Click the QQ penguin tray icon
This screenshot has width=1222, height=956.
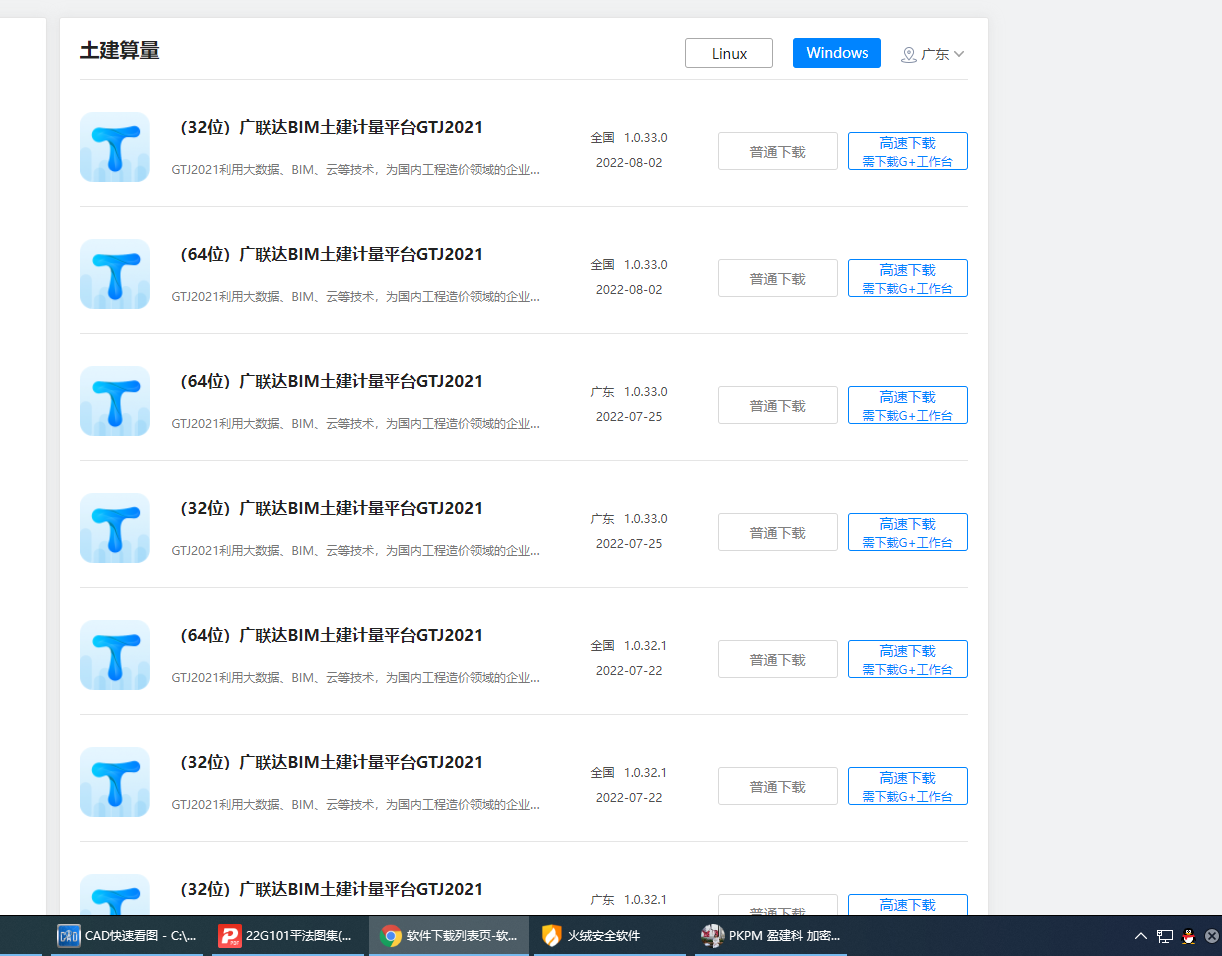point(1189,936)
